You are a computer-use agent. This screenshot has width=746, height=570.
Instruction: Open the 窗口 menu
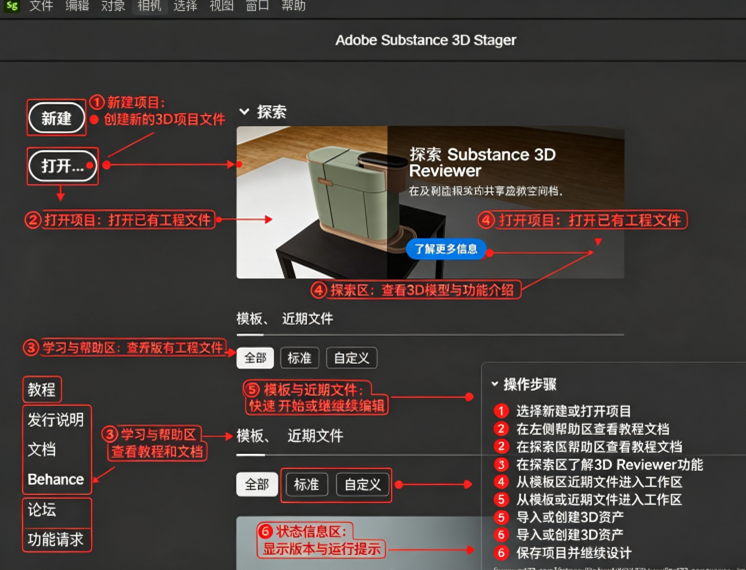[257, 6]
